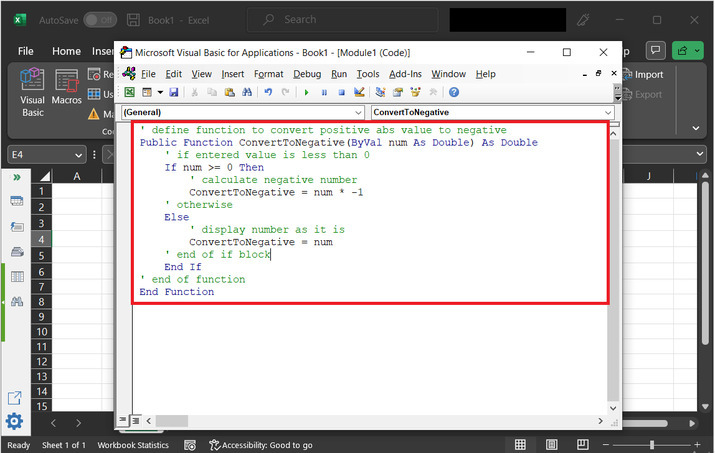Open Project Explorer icon
Screen dimensions: 715x453
(380, 92)
